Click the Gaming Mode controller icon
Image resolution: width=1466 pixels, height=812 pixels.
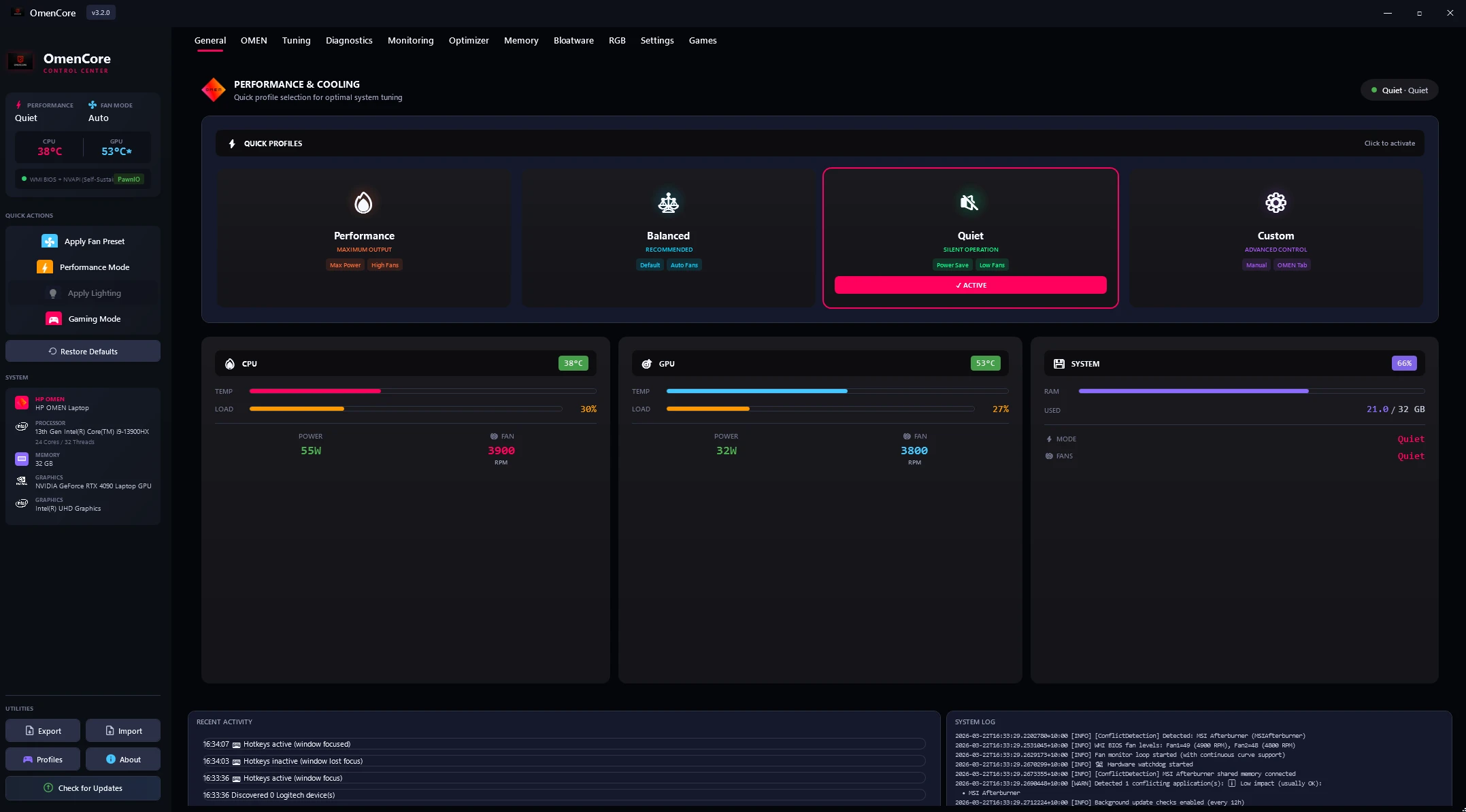pyautogui.click(x=54, y=319)
